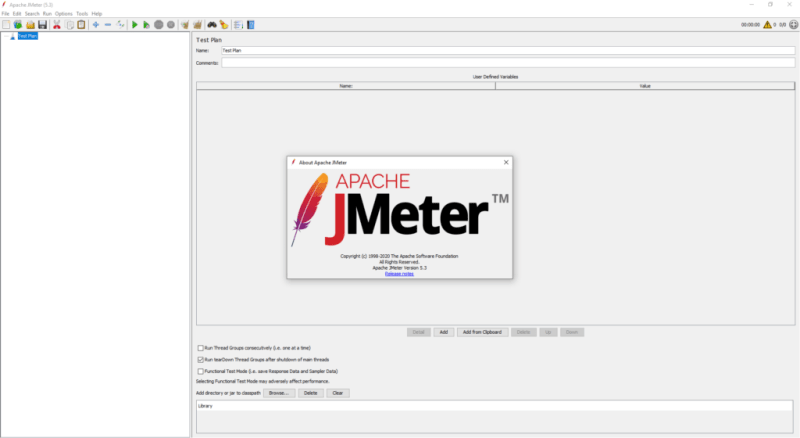
Task: Collapse all nodes with minus icon
Action: [108, 25]
